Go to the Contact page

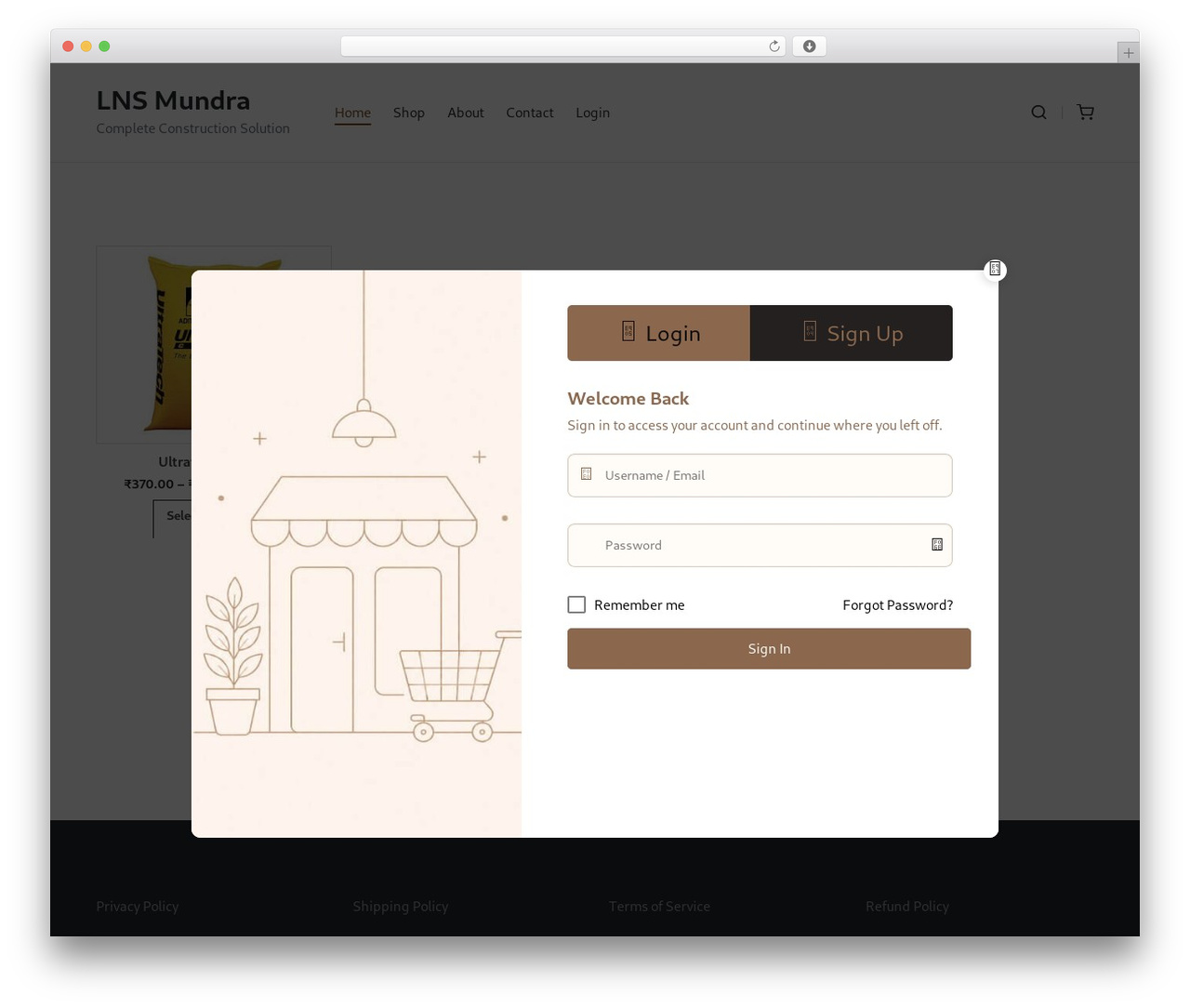[530, 113]
